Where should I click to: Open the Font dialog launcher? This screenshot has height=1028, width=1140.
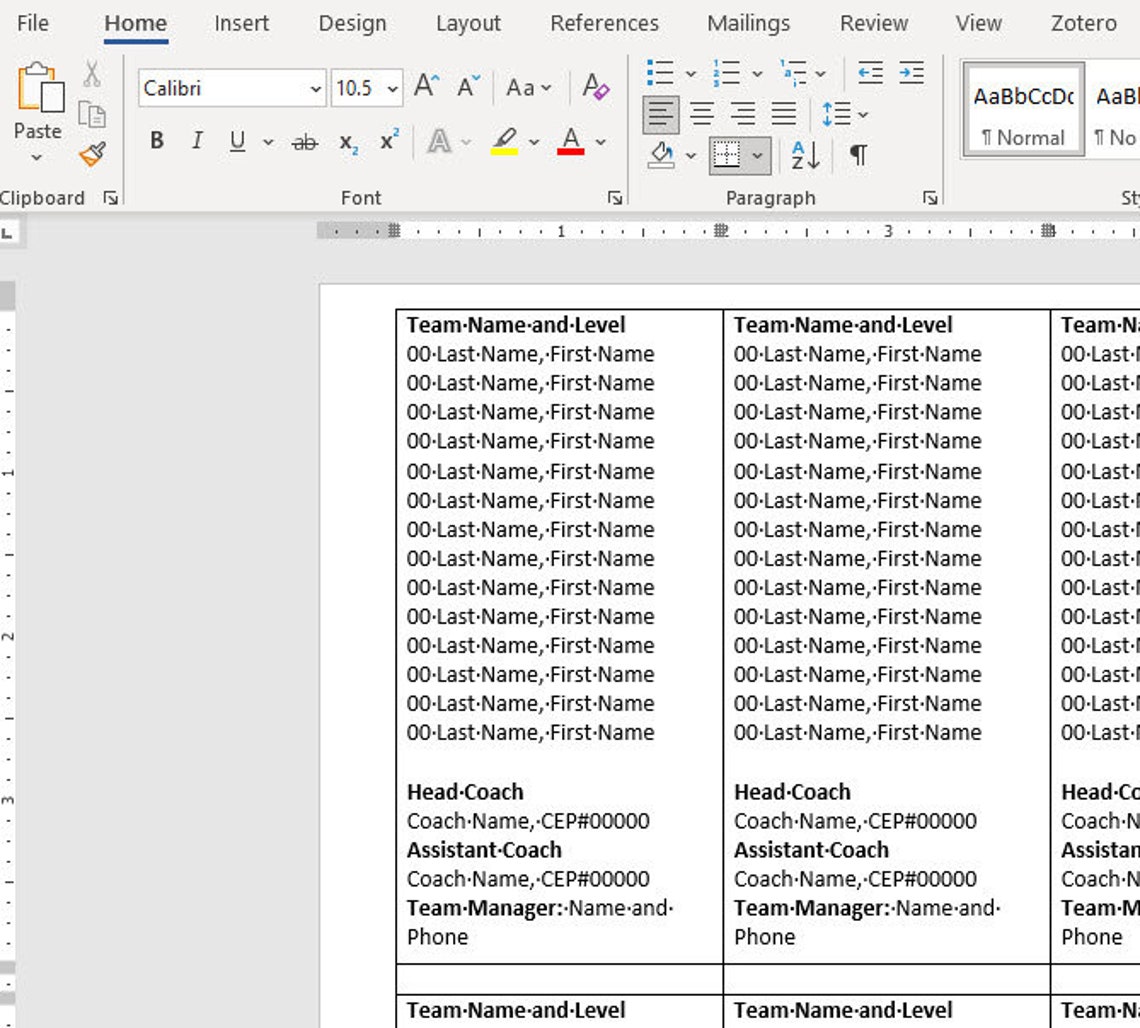[614, 198]
